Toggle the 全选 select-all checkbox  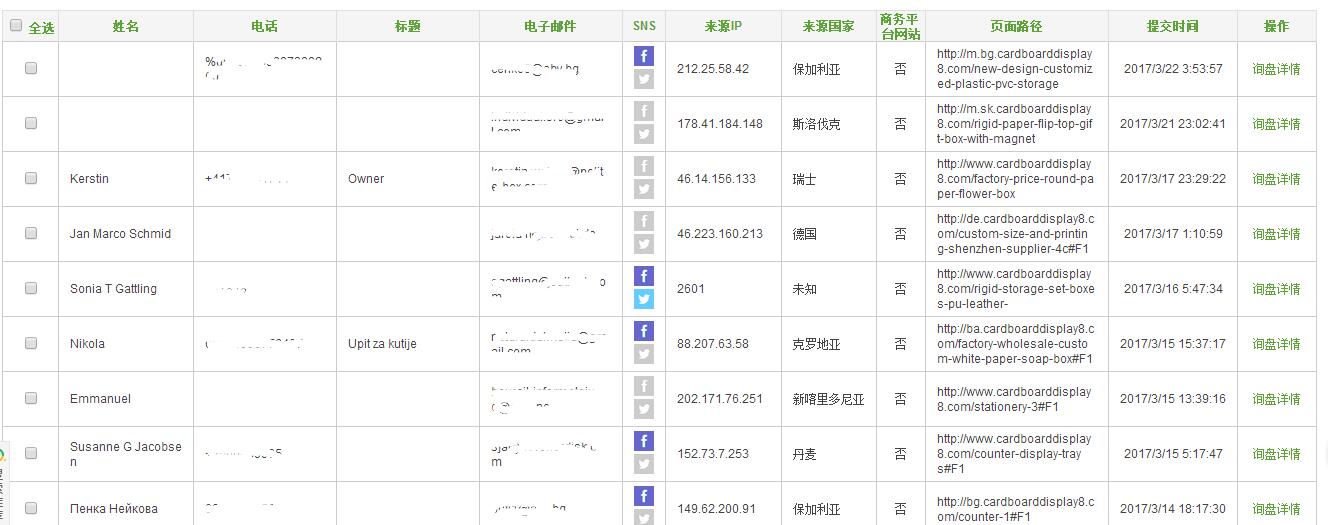[x=16, y=26]
